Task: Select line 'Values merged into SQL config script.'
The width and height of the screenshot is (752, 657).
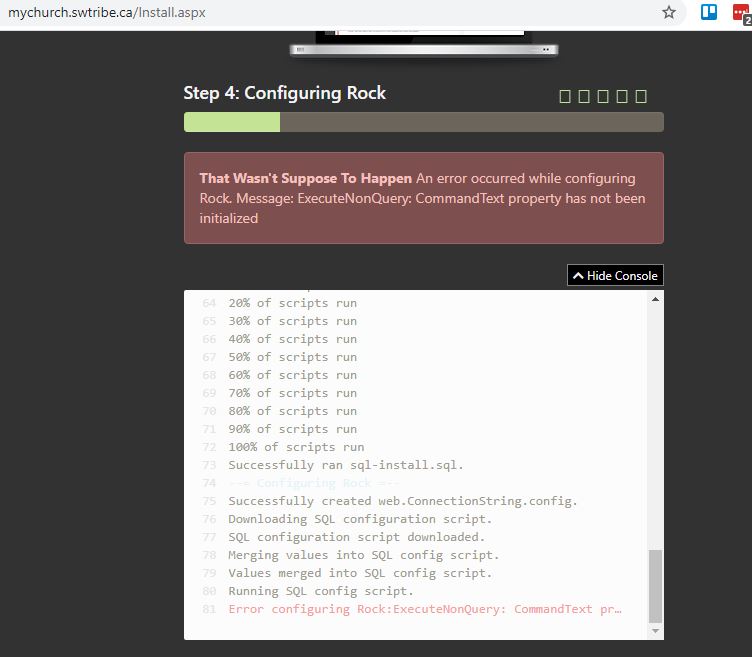Action: 360,573
